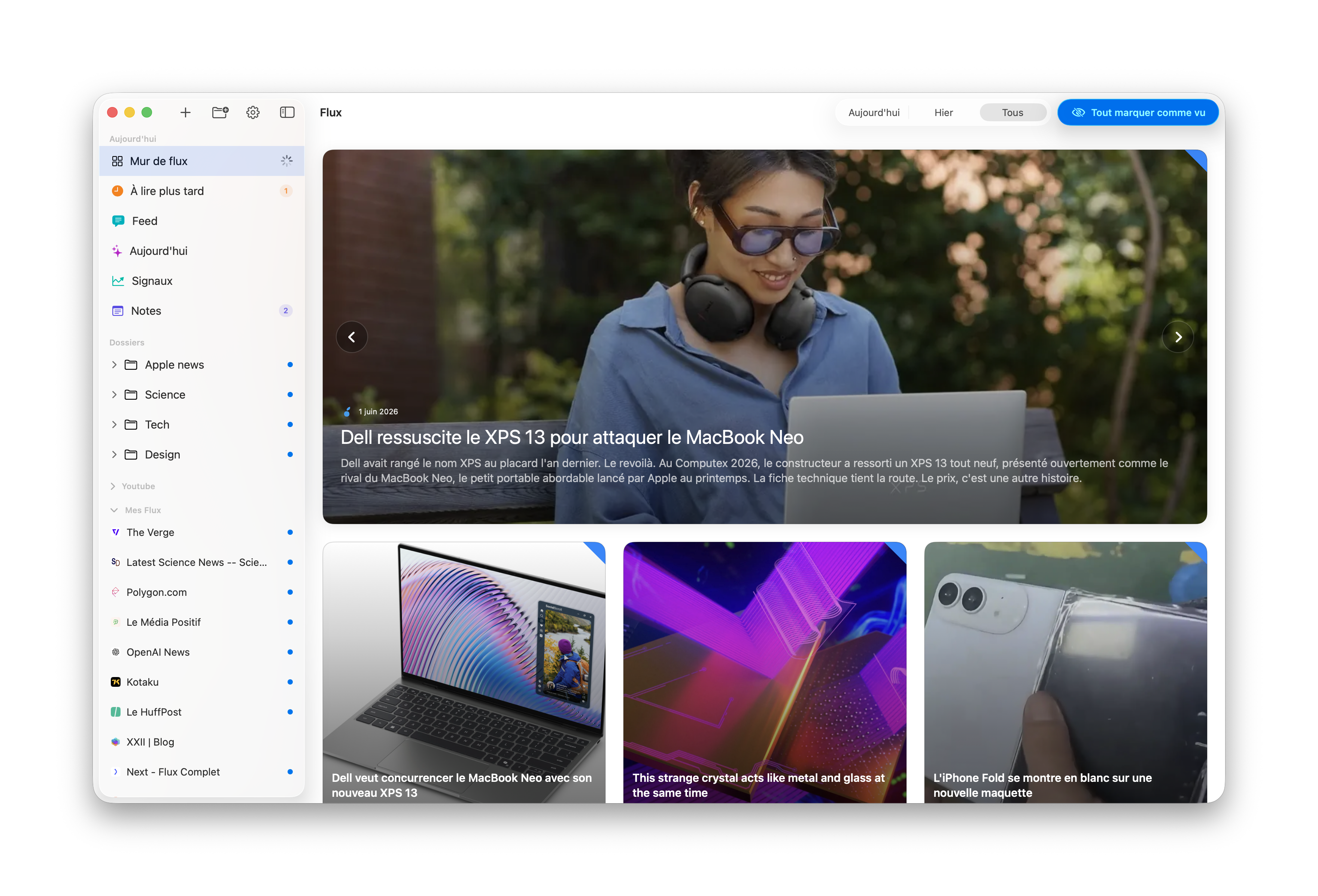
Task: Expand the Tech folder chevron
Action: click(x=114, y=425)
